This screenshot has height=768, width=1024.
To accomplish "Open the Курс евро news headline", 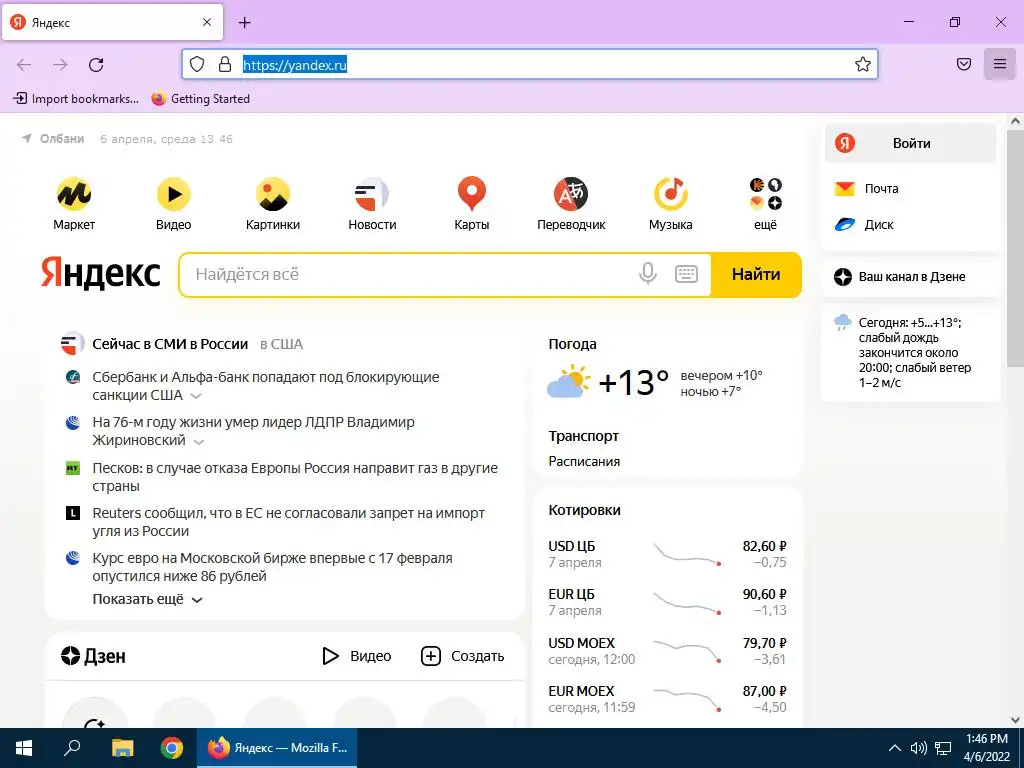I will 272,567.
